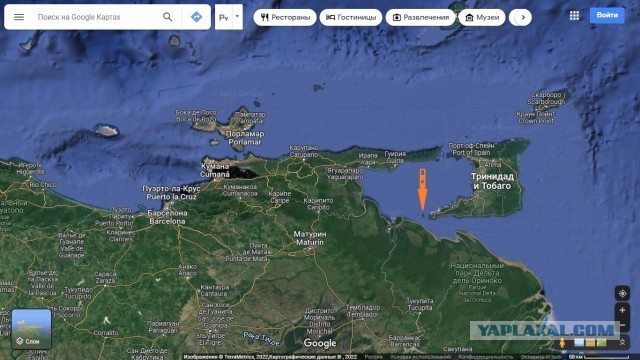The width and height of the screenshot is (640, 360).
Task: Click the Валье де Гуанапе label
Action: pyautogui.click(x=72, y=245)
